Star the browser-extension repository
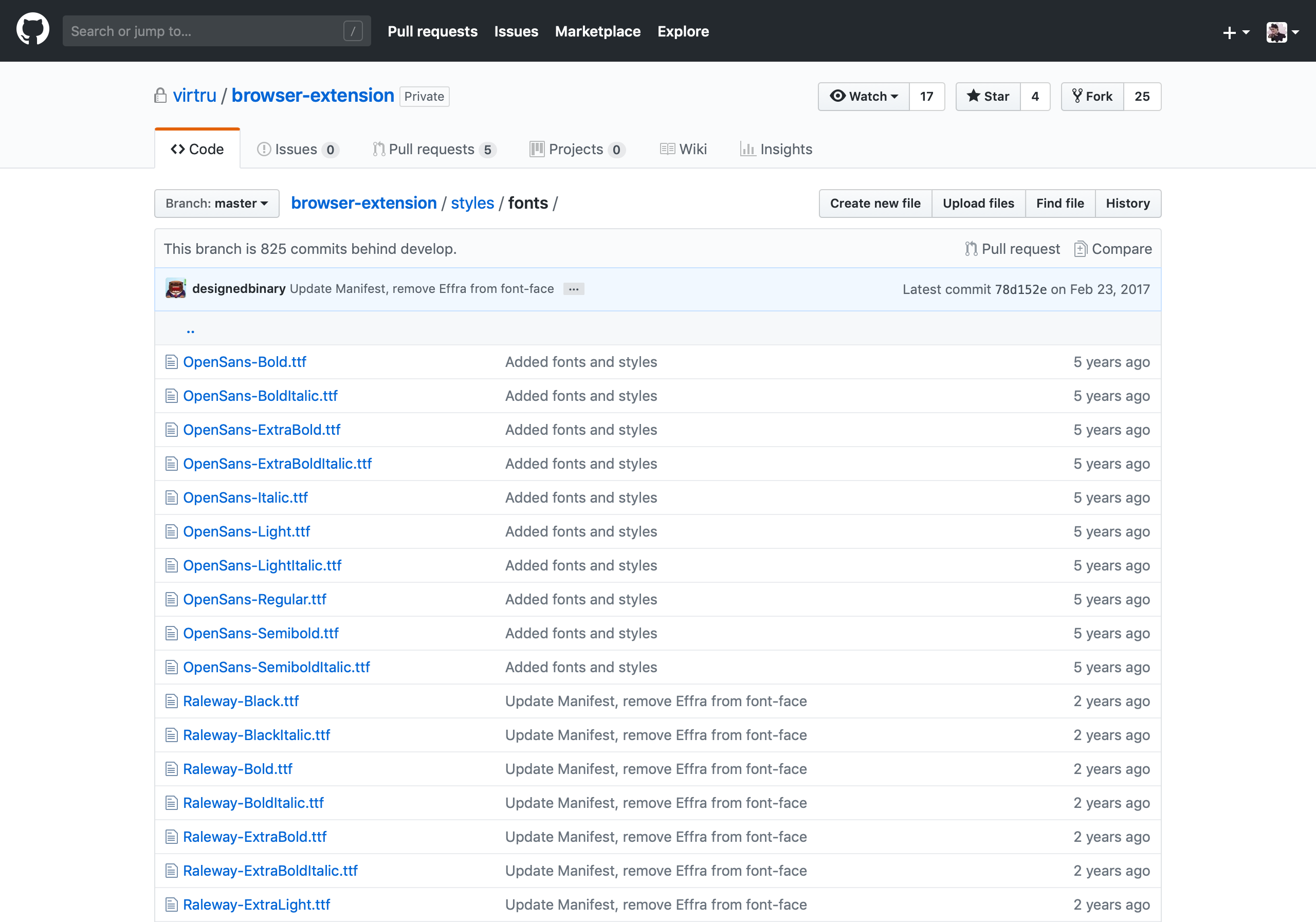This screenshot has height=922, width=1316. (988, 96)
